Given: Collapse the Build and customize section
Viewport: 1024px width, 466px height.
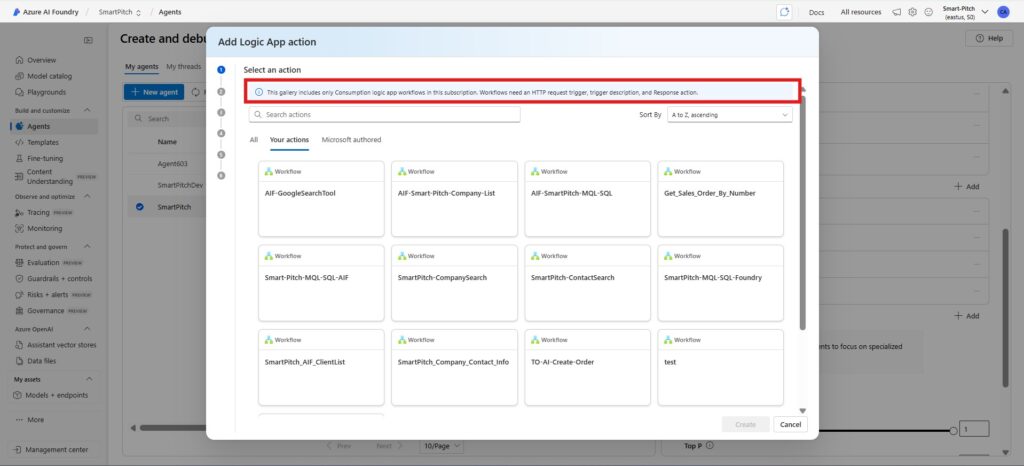Looking at the screenshot, I should (93, 110).
